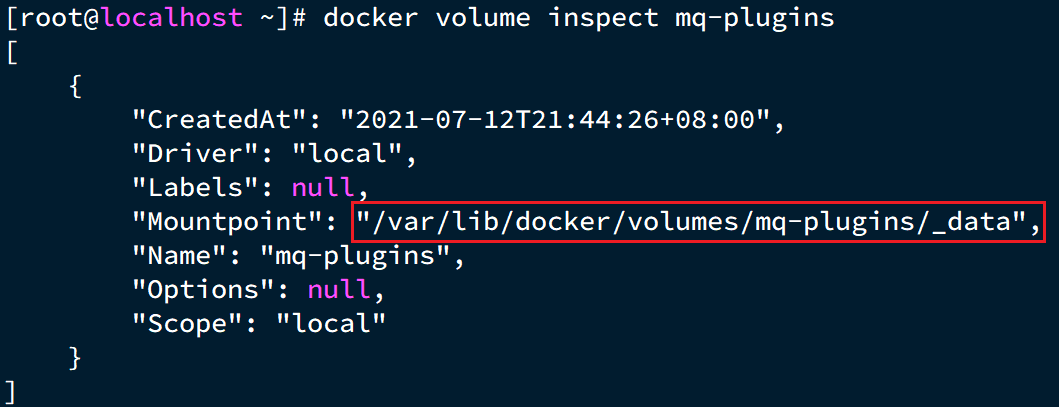This screenshot has width=1059, height=407.
Task: Click the closing curly brace
Action: (75, 357)
